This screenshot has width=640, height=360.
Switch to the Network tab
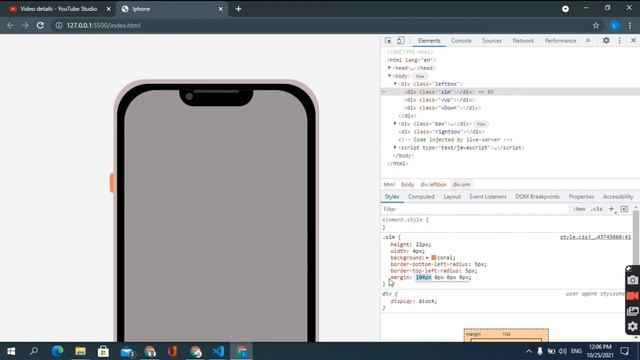(523, 41)
